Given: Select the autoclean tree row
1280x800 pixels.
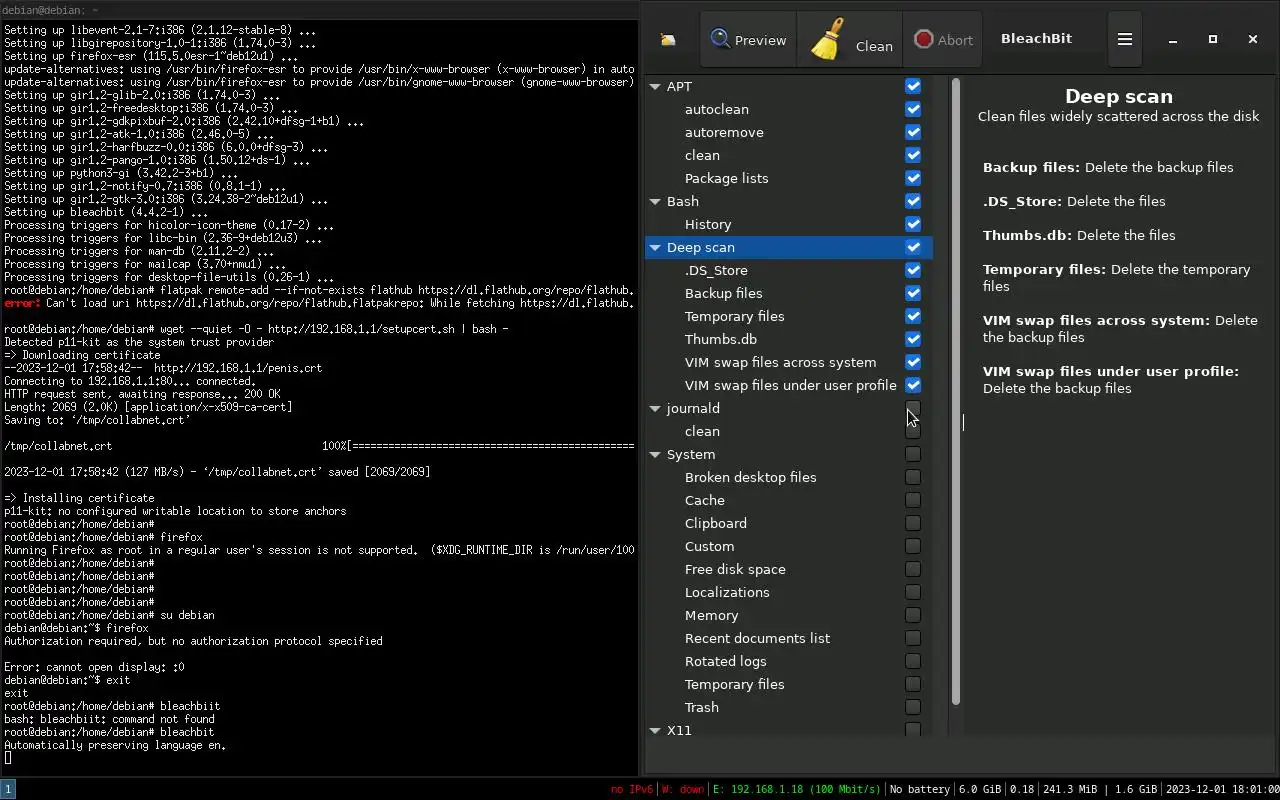Looking at the screenshot, I should [789, 109].
